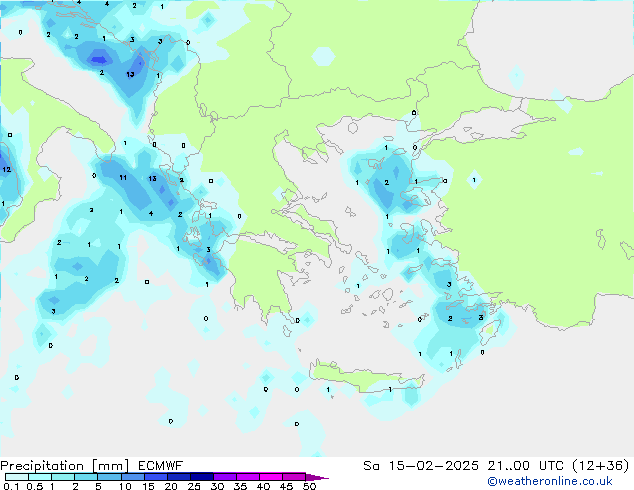Viewport: 634px width, 490px height.
Task: Click the "Precipitation [mm]" title text
Action: coord(64,466)
